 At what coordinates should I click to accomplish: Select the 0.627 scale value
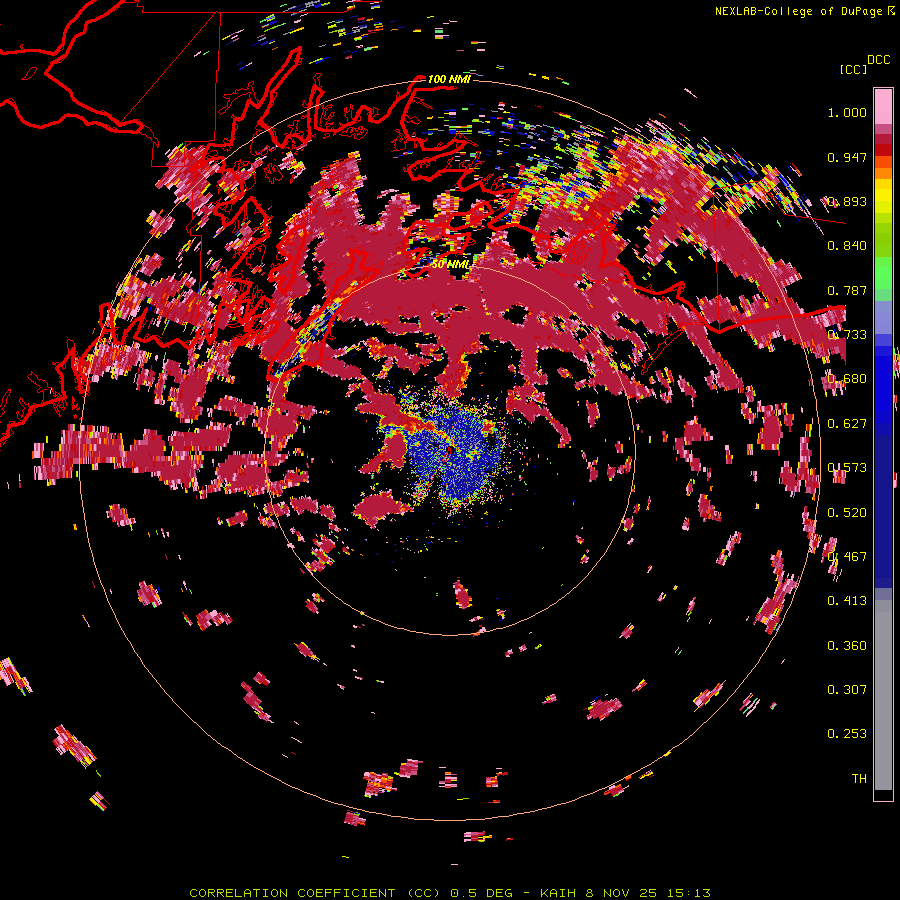(x=847, y=424)
